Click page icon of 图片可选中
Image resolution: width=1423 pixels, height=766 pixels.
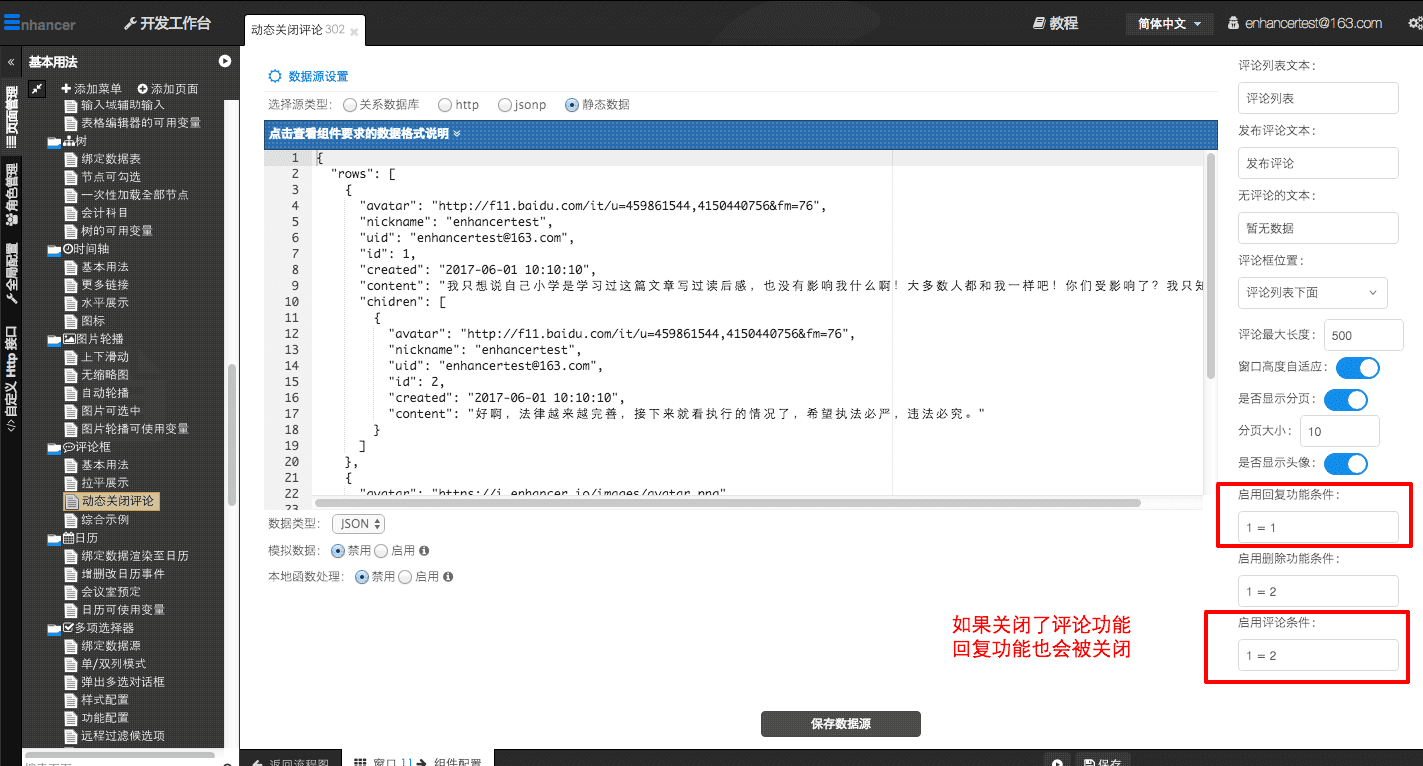coord(71,411)
